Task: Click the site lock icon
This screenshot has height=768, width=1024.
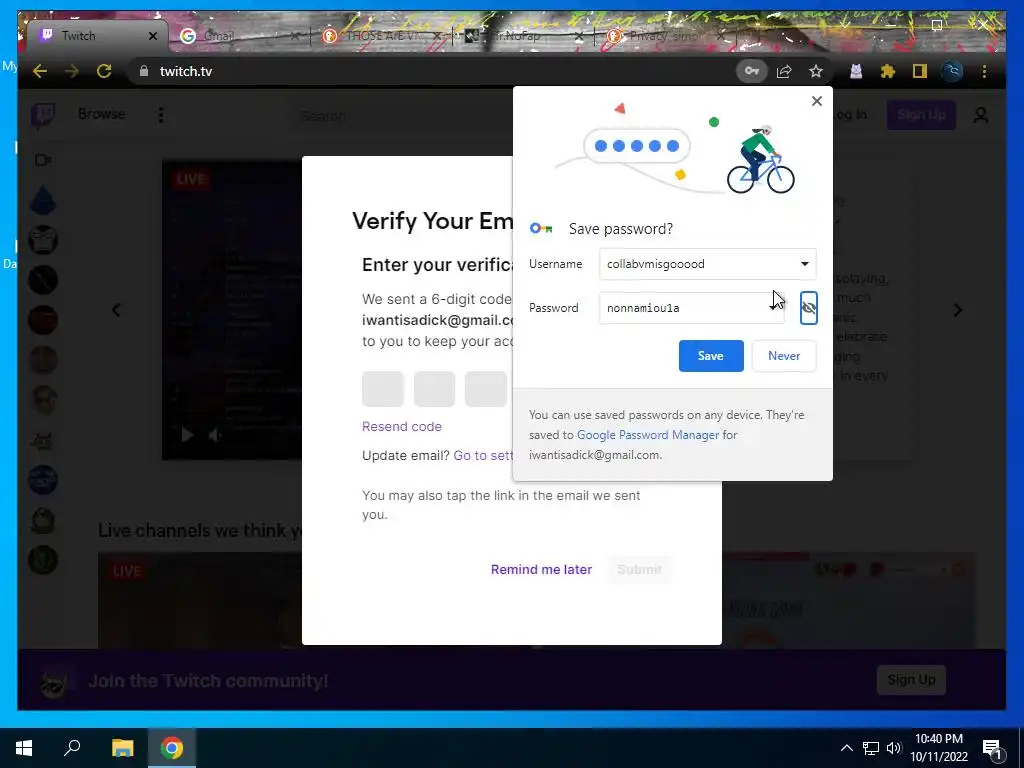Action: (x=144, y=71)
